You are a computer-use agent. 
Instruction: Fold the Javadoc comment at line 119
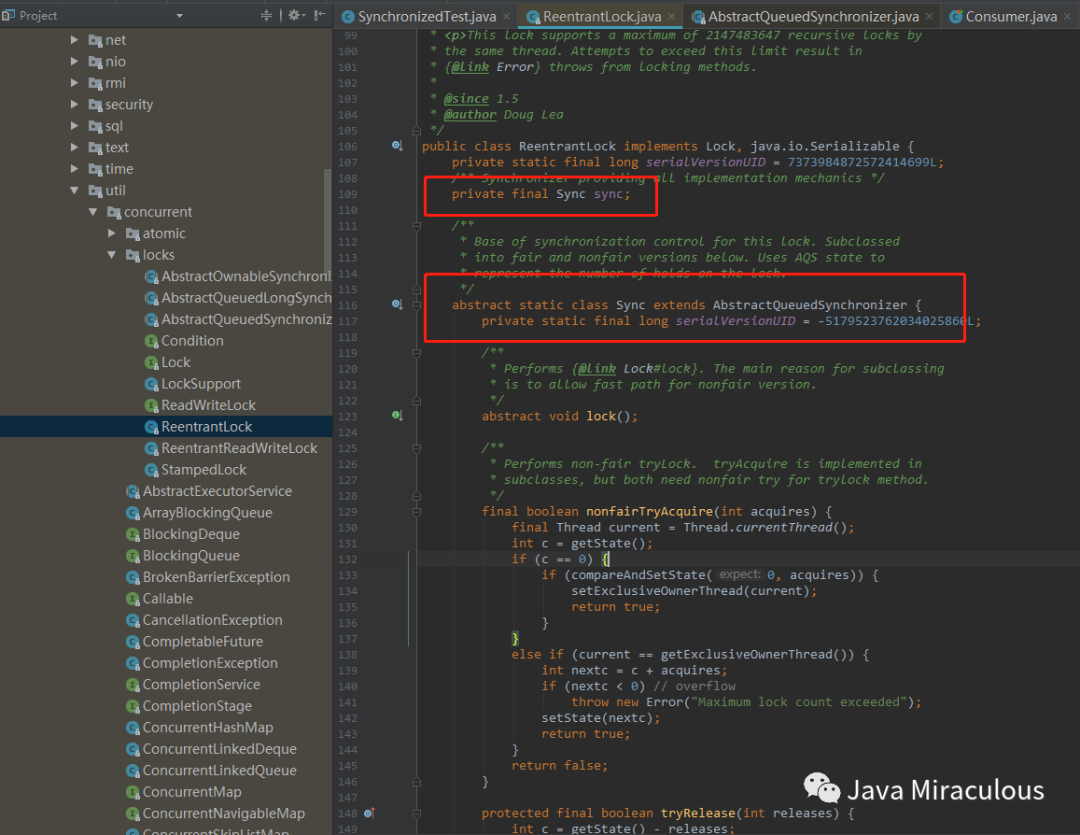[416, 353]
